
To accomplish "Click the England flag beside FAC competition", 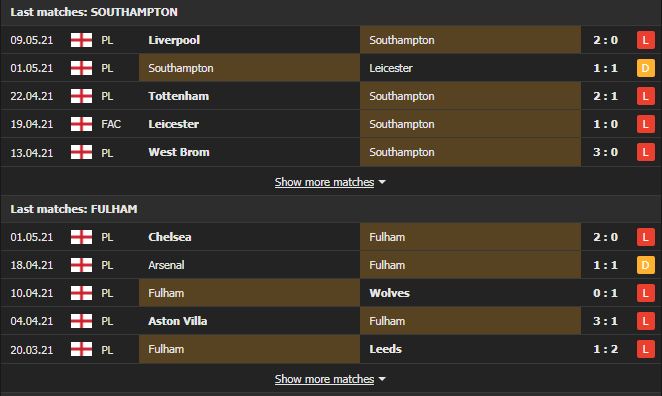I will point(81,124).
